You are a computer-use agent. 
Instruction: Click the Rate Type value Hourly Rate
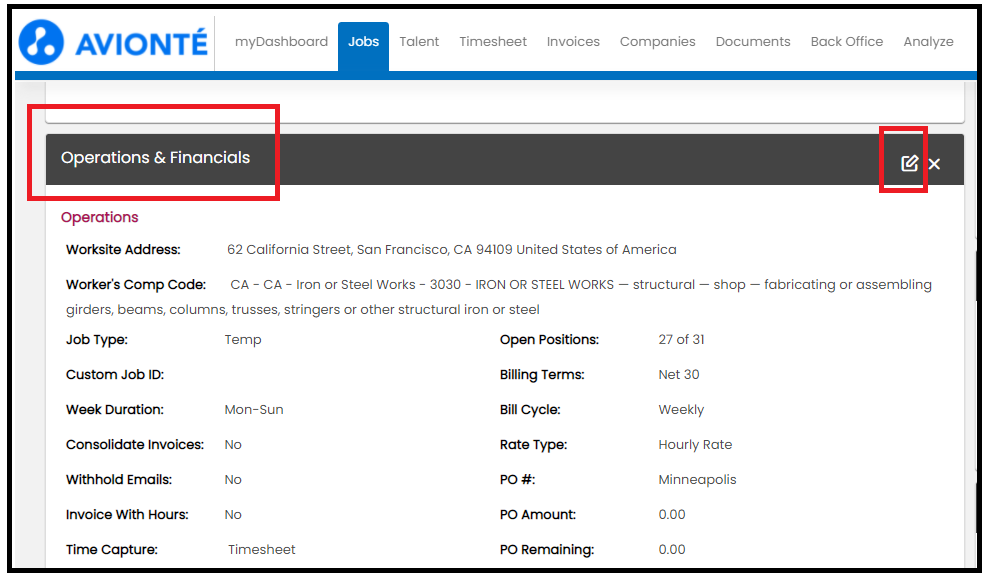click(695, 445)
